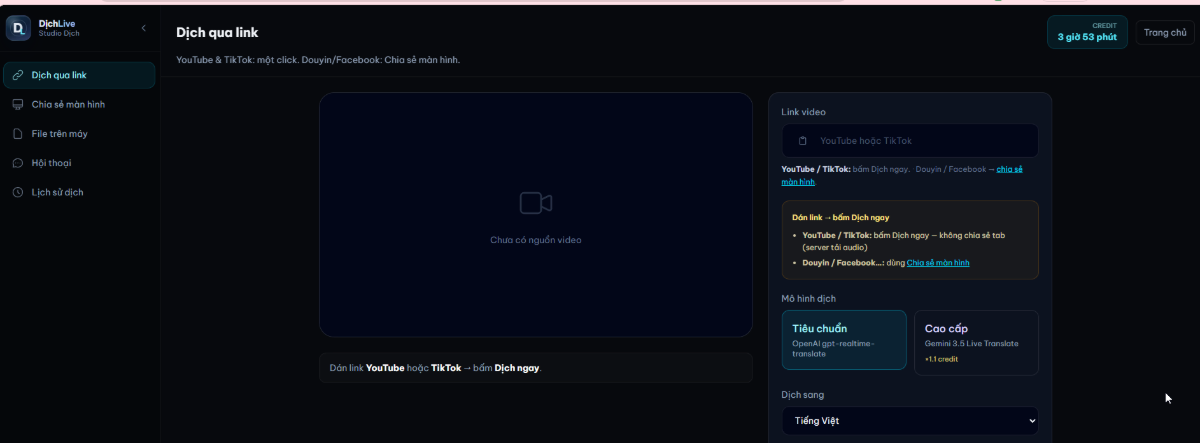Click the monitor icon beside Chia sẻ màn hình
Viewport: 1200px width, 443px height.
(18, 104)
